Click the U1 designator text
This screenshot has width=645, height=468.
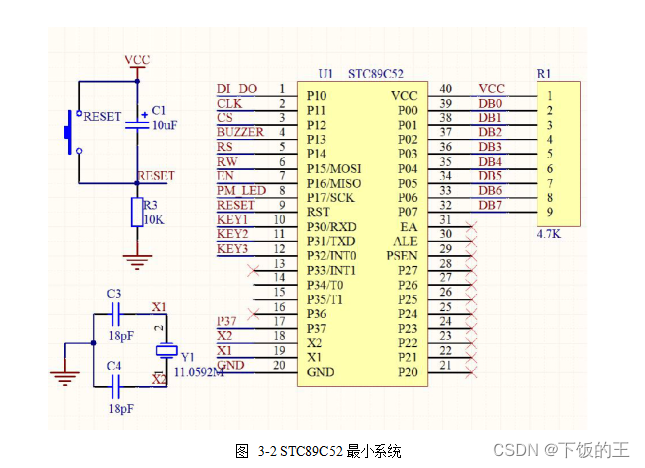tap(325, 74)
